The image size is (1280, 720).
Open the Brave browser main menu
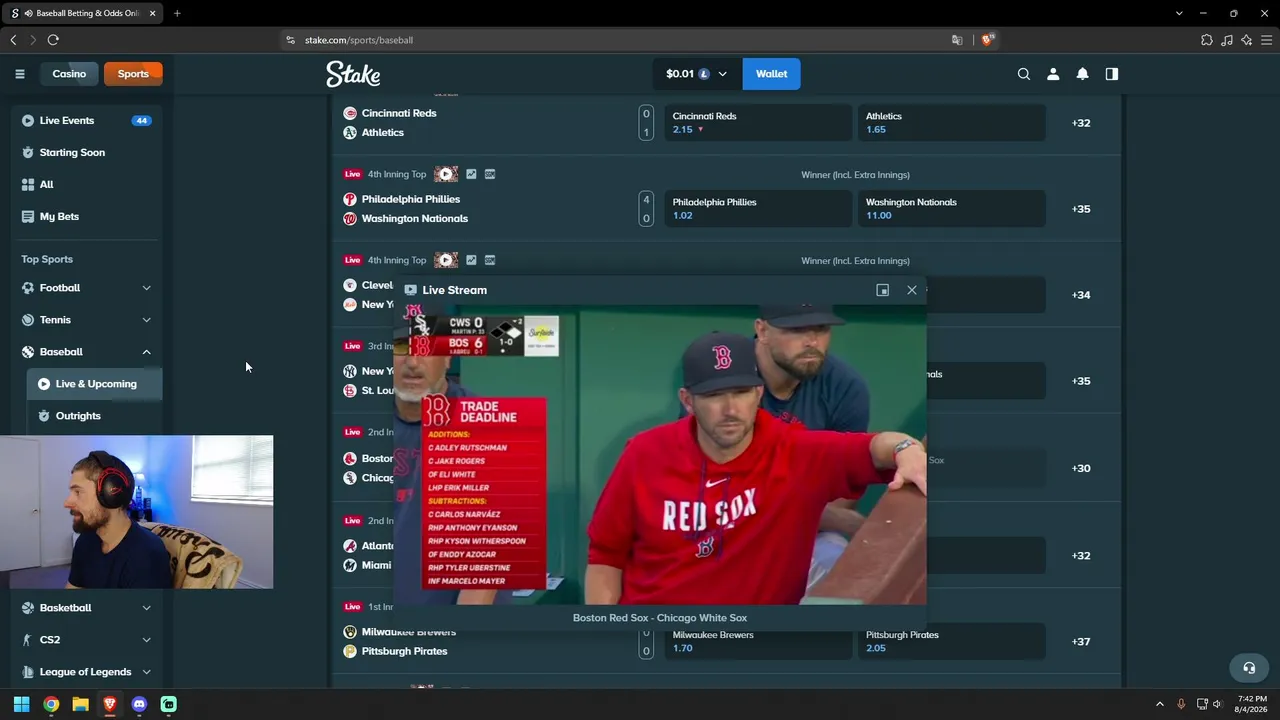(x=1266, y=40)
